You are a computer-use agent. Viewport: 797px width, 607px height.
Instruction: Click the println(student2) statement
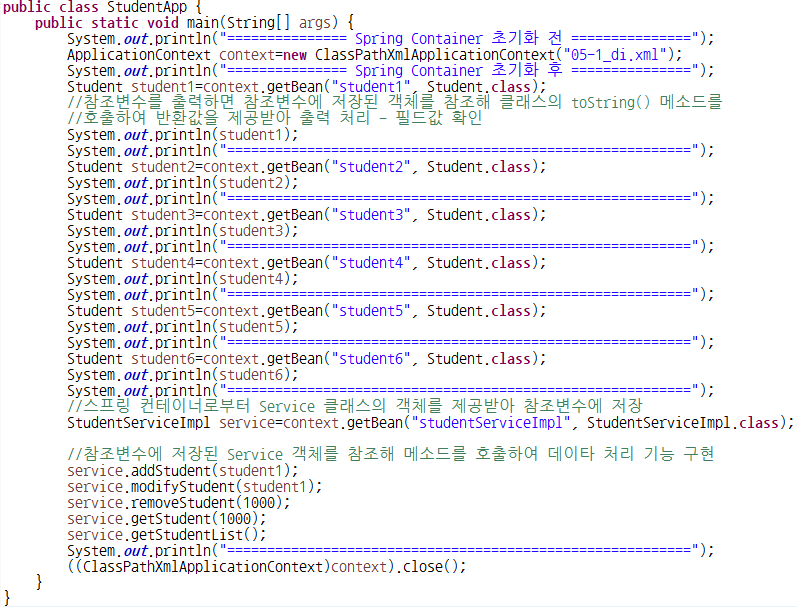point(182,183)
